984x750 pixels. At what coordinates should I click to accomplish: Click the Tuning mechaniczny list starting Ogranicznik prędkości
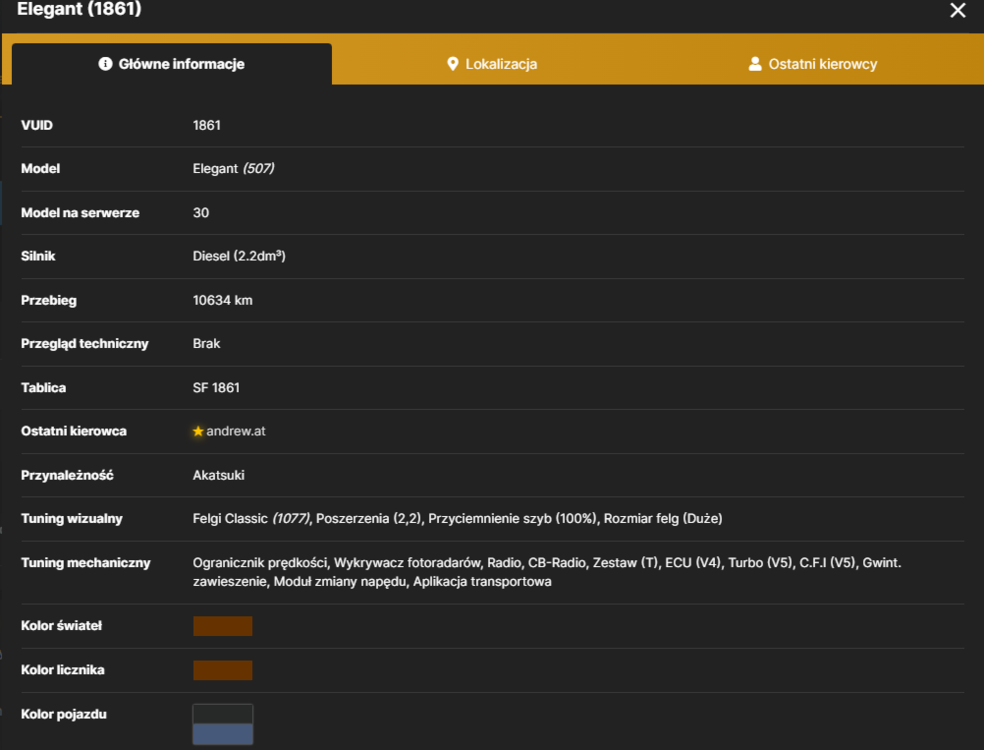(x=547, y=572)
